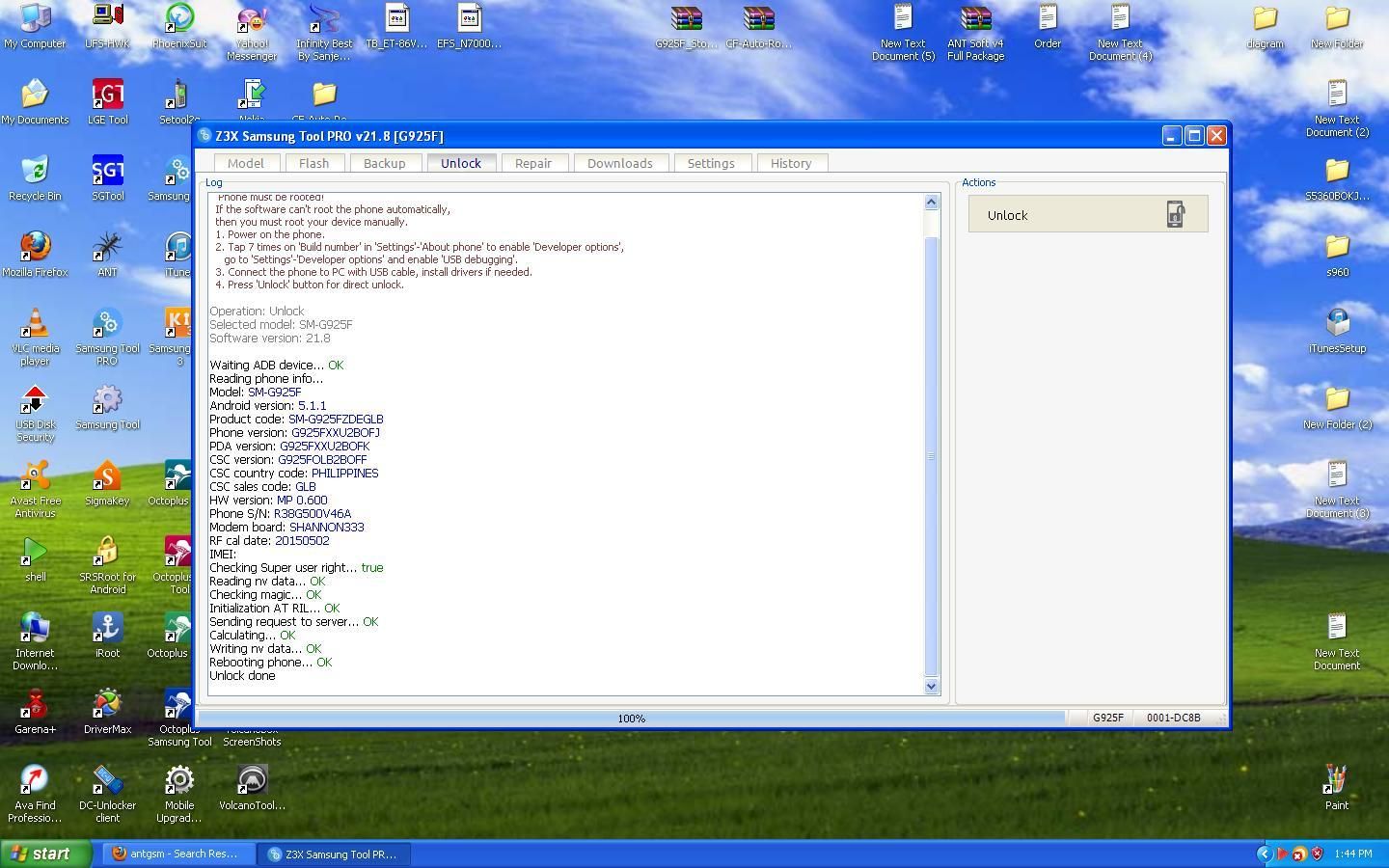Select the iTunesSetup desktop icon

coord(1337,324)
